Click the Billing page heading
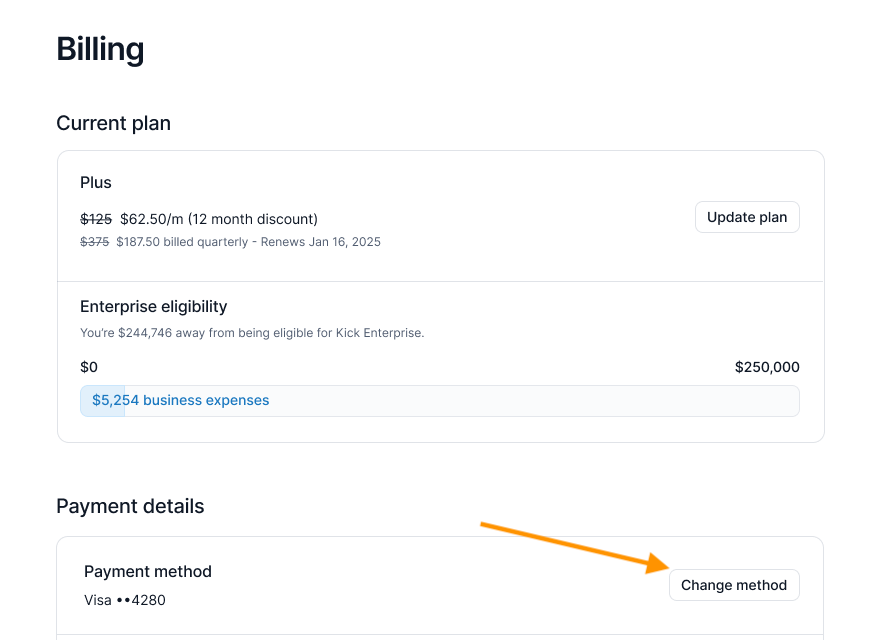This screenshot has width=880, height=640. 100,49
